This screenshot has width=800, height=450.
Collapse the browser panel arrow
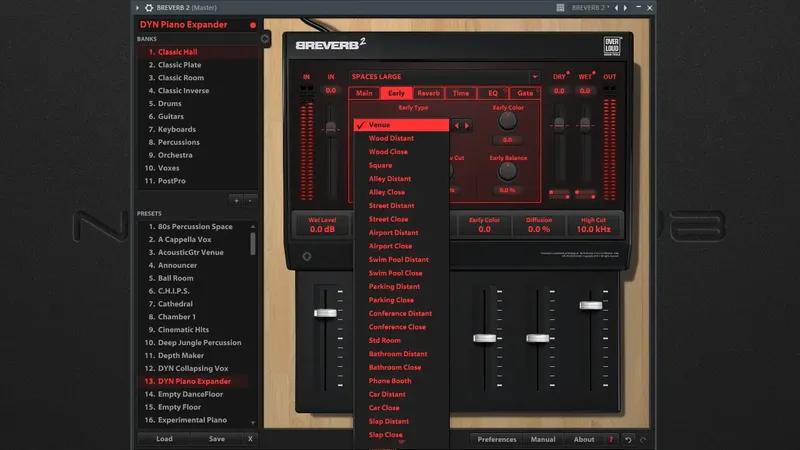[x=265, y=39]
